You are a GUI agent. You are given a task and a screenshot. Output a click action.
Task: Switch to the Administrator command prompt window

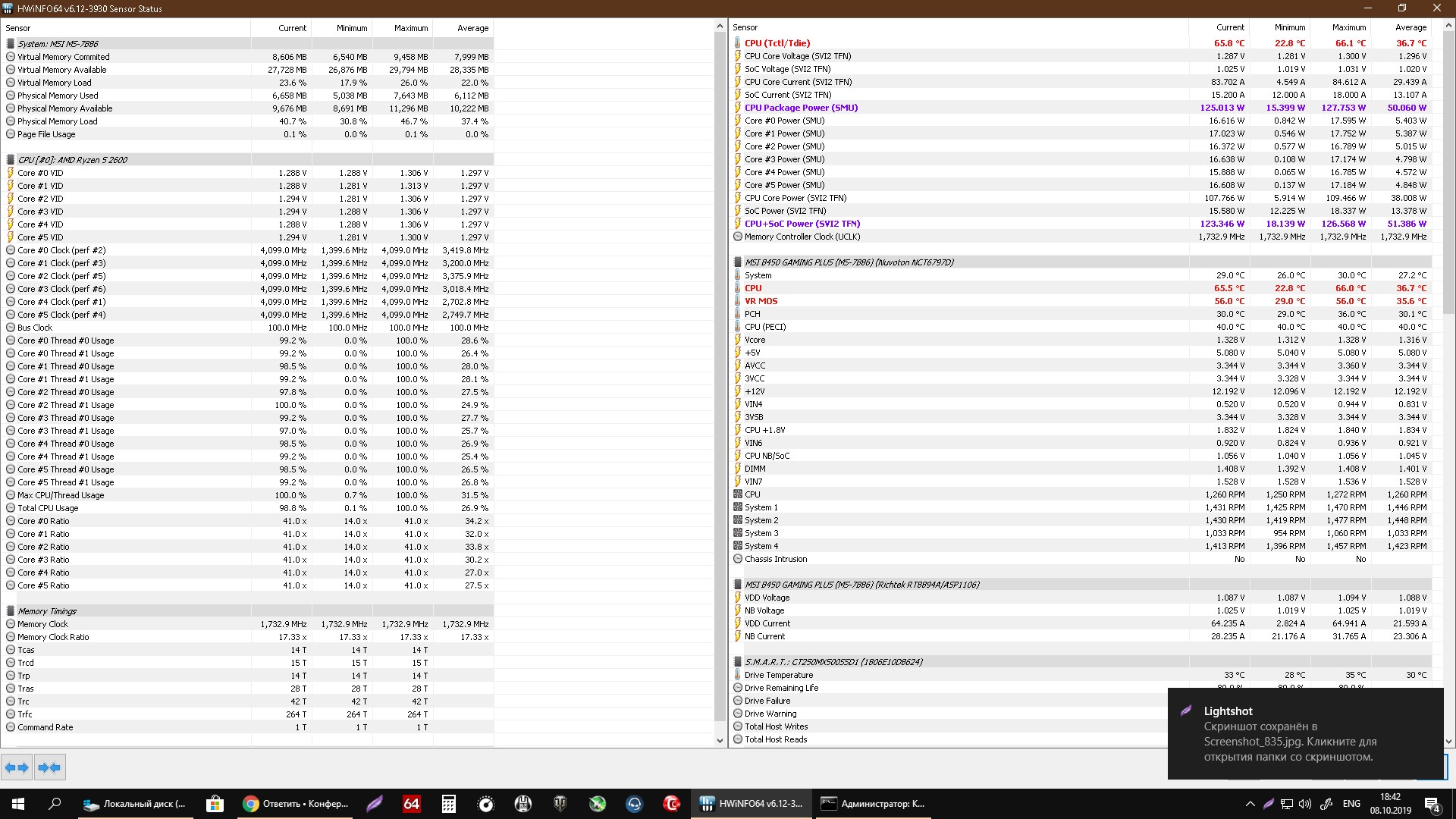click(x=874, y=804)
